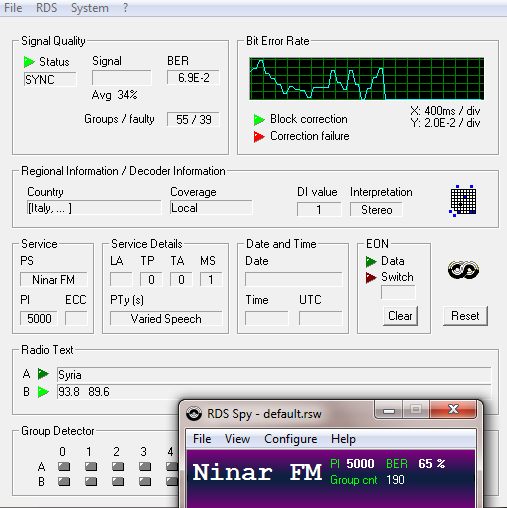Screen dimensions: 507x508
Task: Click Group Detector B1 indicator
Action: click(x=91, y=481)
